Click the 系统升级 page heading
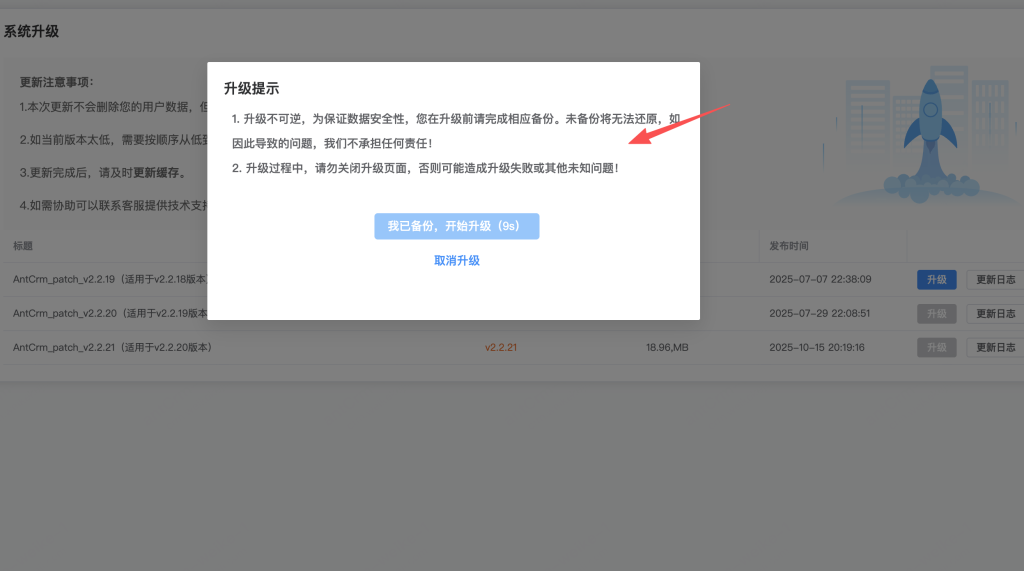The height and width of the screenshot is (571, 1024). coord(31,31)
